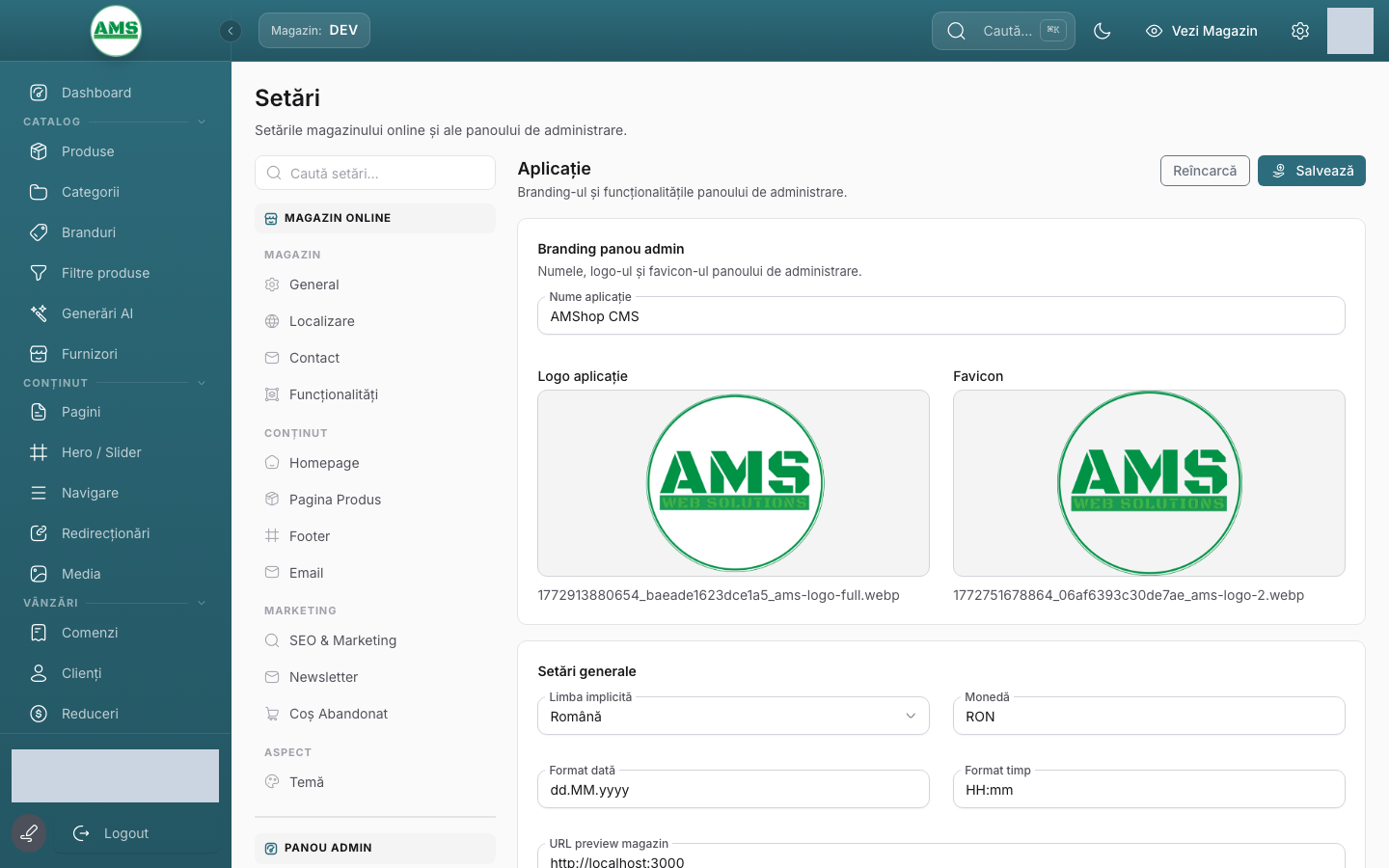This screenshot has height=868, width=1389.
Task: Open settings via the gear icon
Action: 1300,31
